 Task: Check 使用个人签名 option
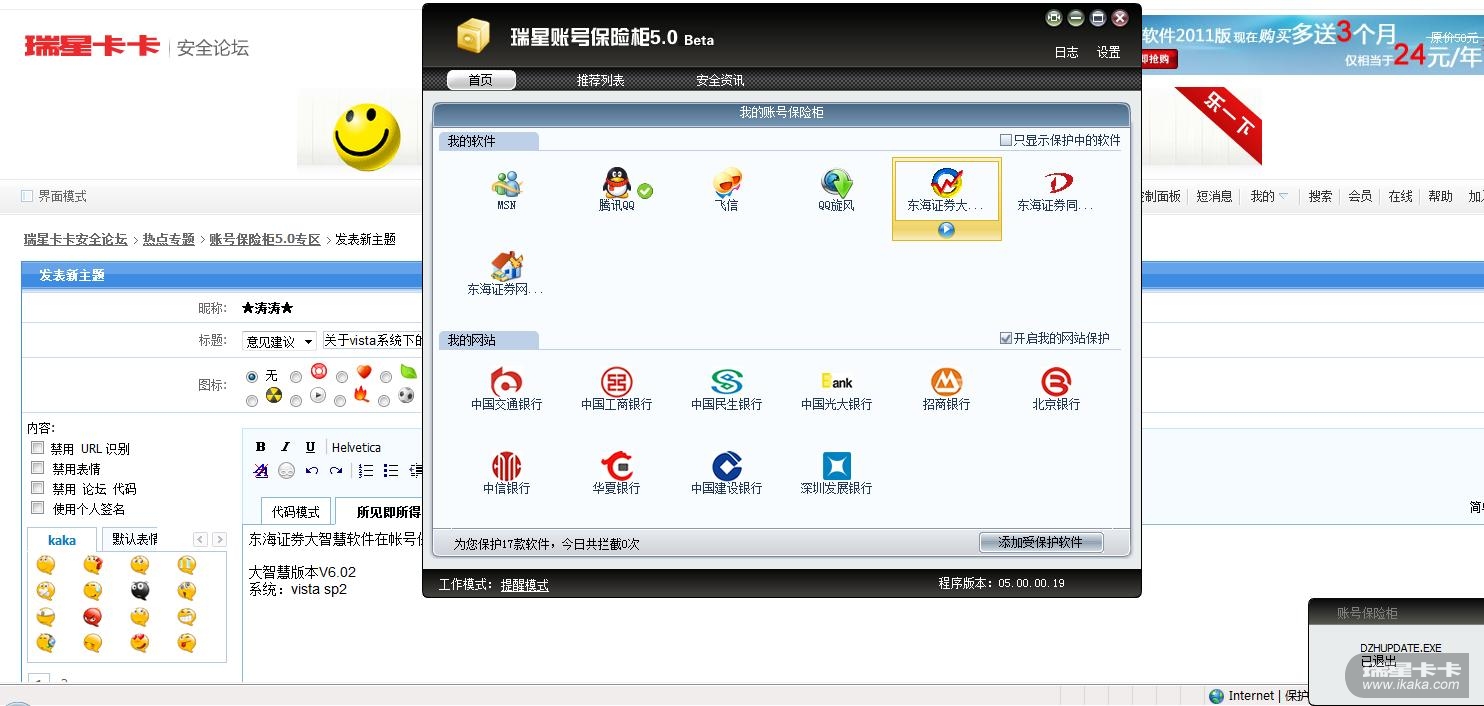pos(37,508)
